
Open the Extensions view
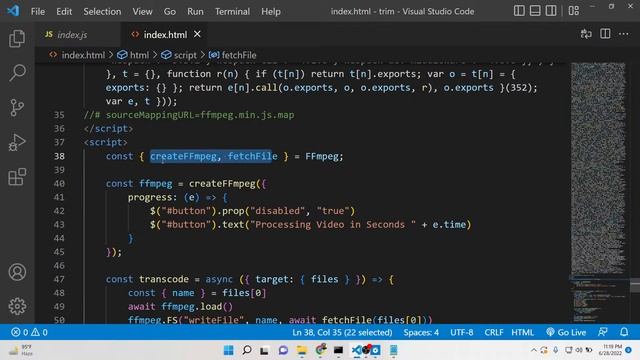tap(17, 177)
